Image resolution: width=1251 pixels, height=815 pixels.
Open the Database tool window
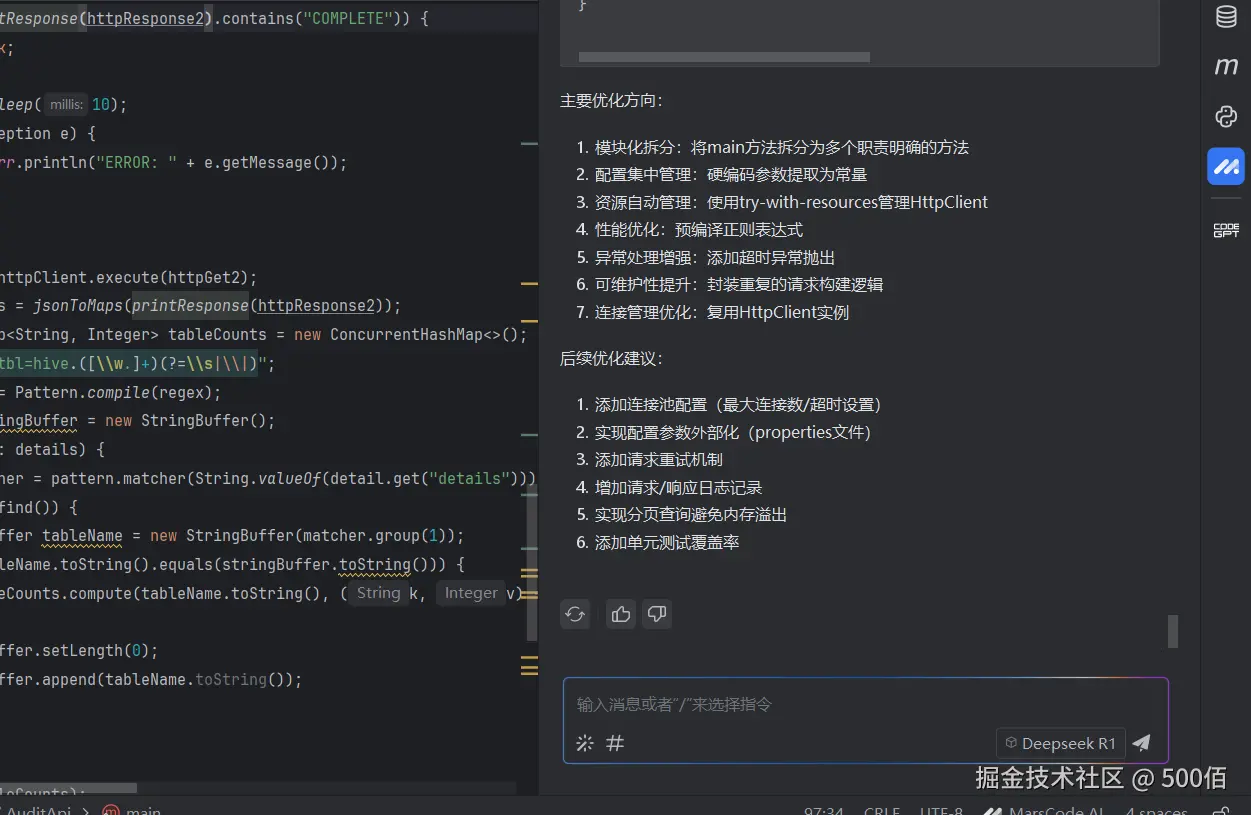tap(1226, 16)
